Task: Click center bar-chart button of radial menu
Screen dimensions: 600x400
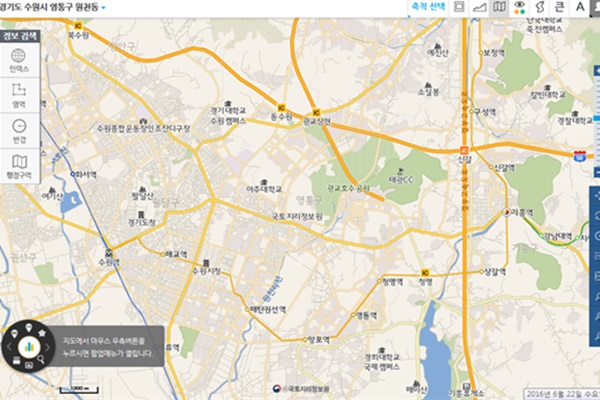Action: (x=29, y=347)
